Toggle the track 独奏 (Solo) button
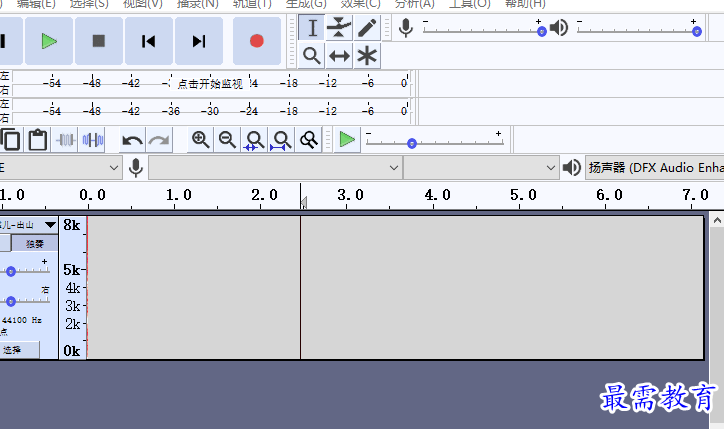 [35, 243]
